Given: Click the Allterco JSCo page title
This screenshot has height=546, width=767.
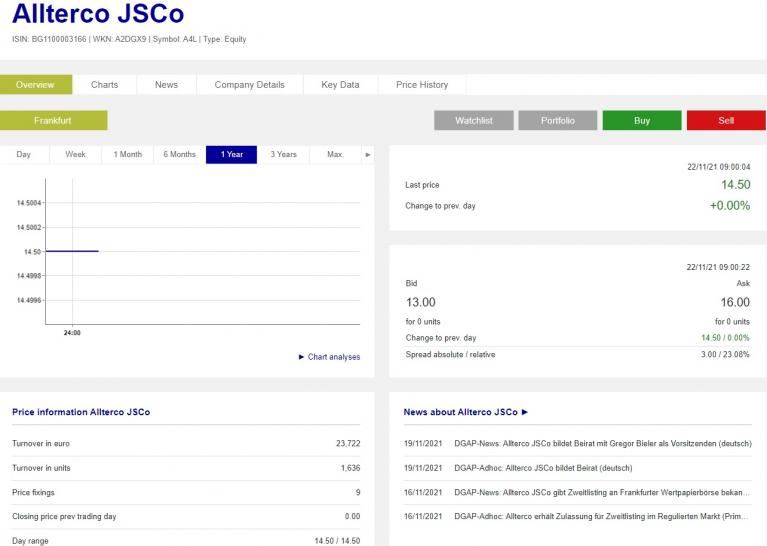Looking at the screenshot, I should click(98, 13).
